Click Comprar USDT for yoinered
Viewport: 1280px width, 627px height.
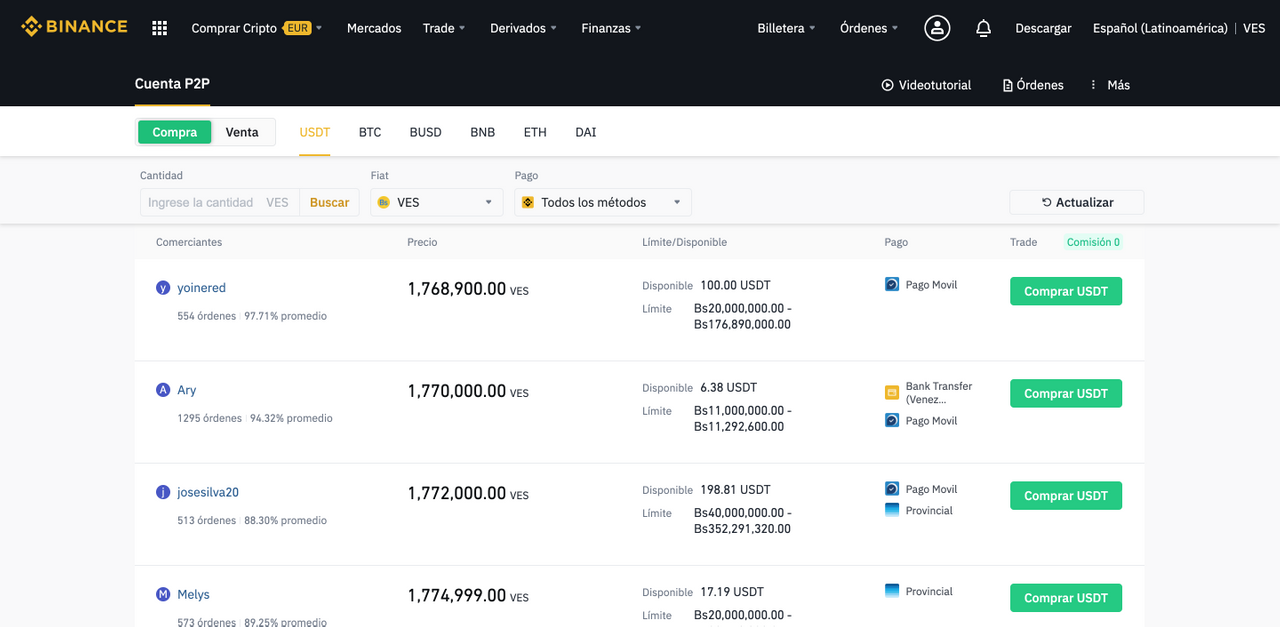tap(1066, 291)
